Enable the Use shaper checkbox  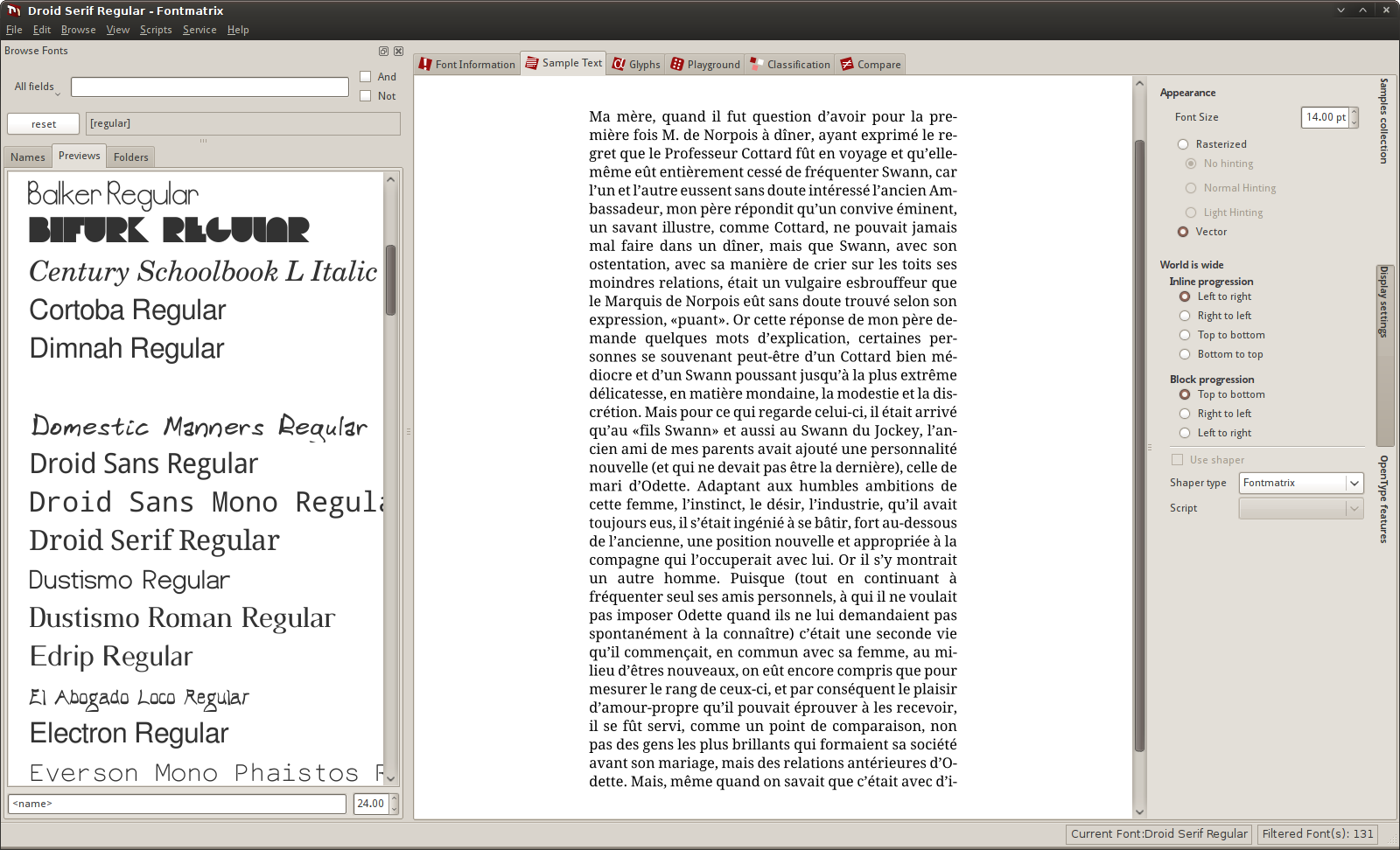pyautogui.click(x=1177, y=460)
